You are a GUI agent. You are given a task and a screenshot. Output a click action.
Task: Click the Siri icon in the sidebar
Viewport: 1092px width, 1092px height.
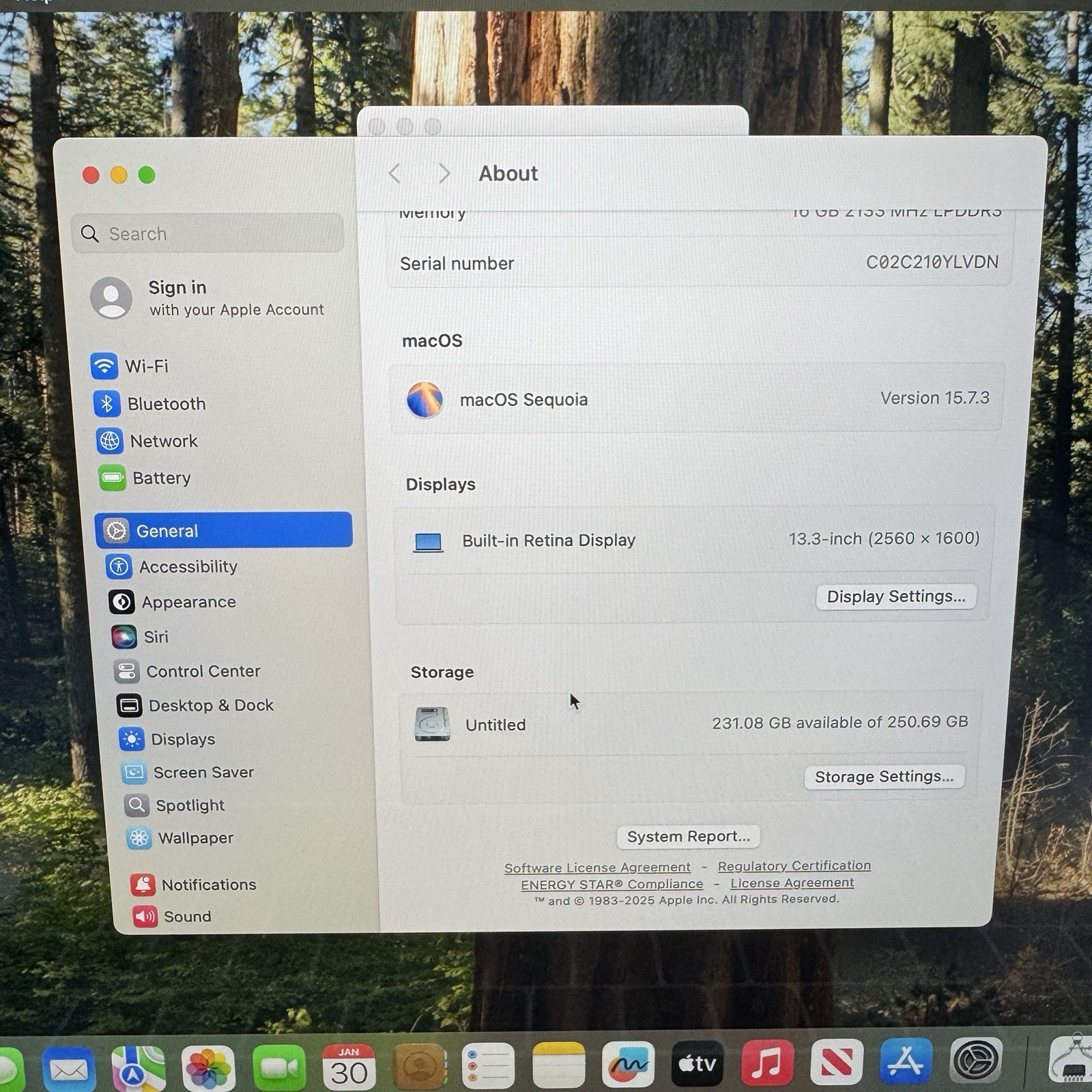tap(124, 637)
